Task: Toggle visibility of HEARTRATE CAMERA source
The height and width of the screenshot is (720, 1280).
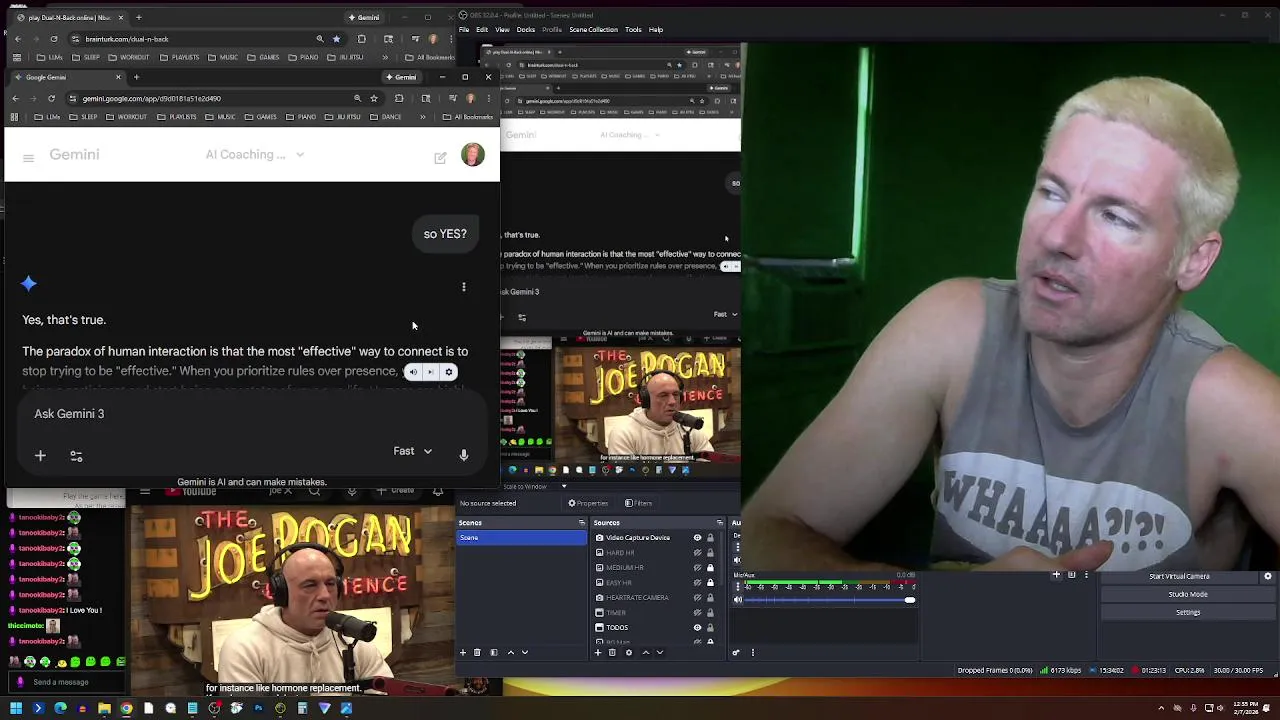Action: click(x=697, y=598)
